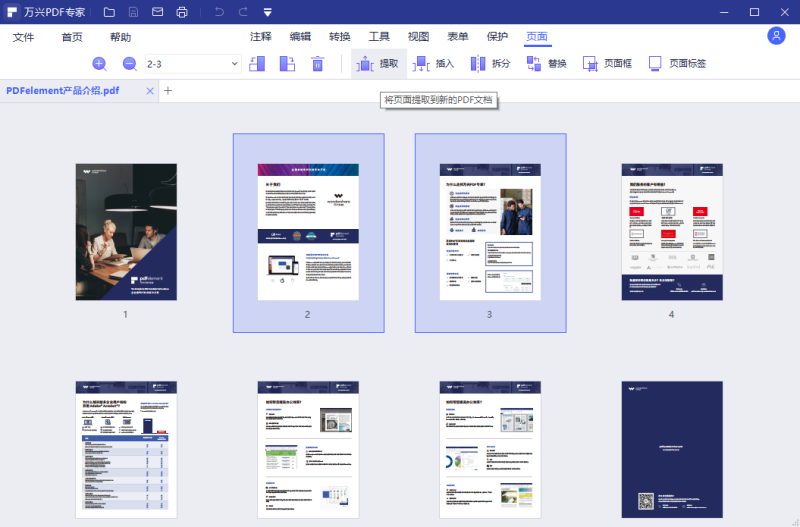Screen dimensions: 800x527
Task: Open the quick access toolbar customize arrow
Action: tap(268, 12)
